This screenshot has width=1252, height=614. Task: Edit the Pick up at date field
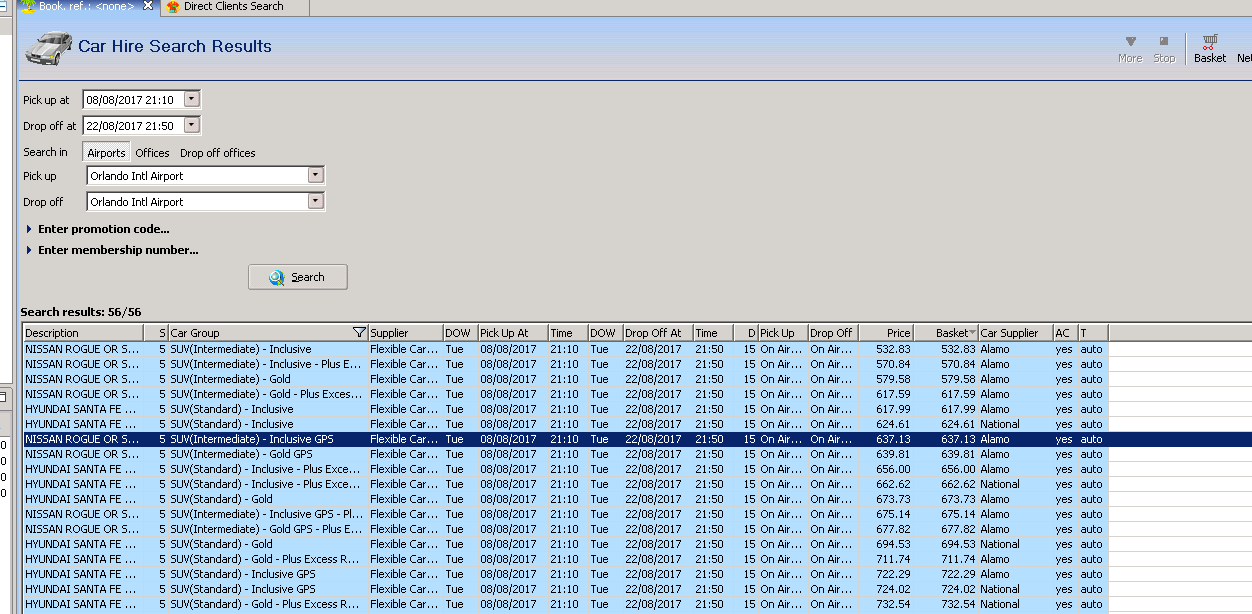click(133, 100)
